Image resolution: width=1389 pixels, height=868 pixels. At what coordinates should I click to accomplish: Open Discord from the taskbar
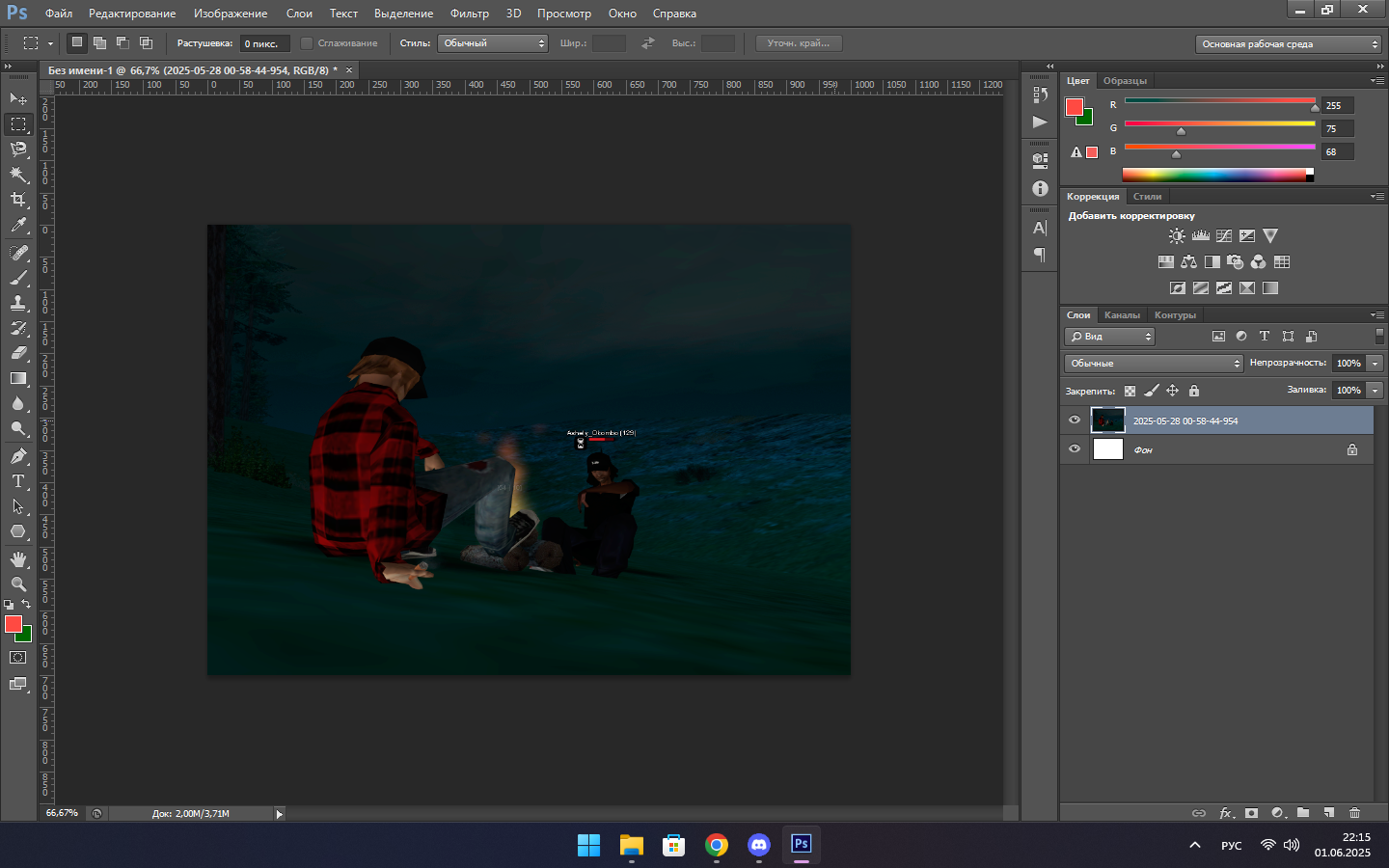[759, 845]
